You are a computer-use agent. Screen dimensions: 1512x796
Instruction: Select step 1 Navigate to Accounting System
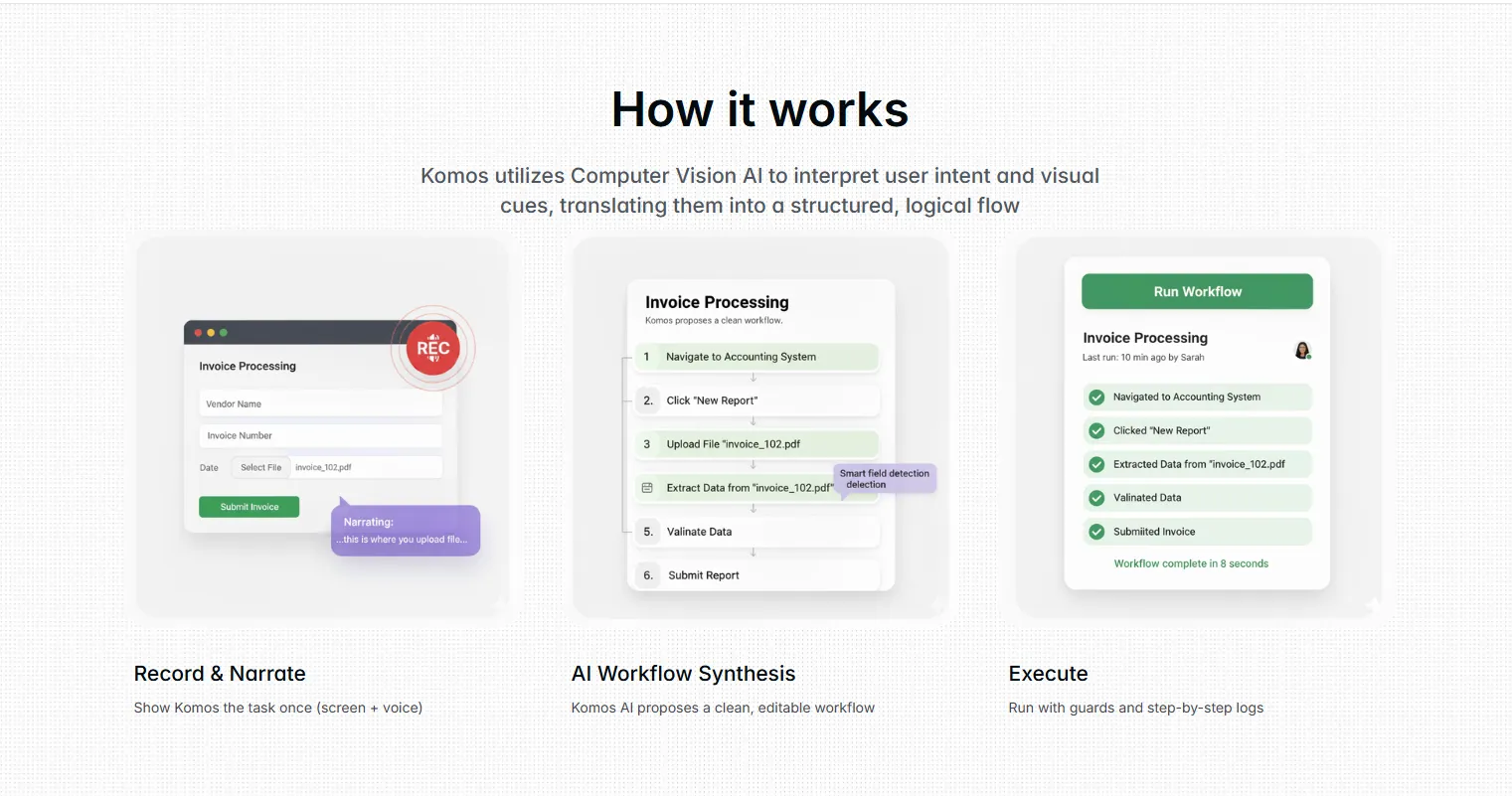756,357
